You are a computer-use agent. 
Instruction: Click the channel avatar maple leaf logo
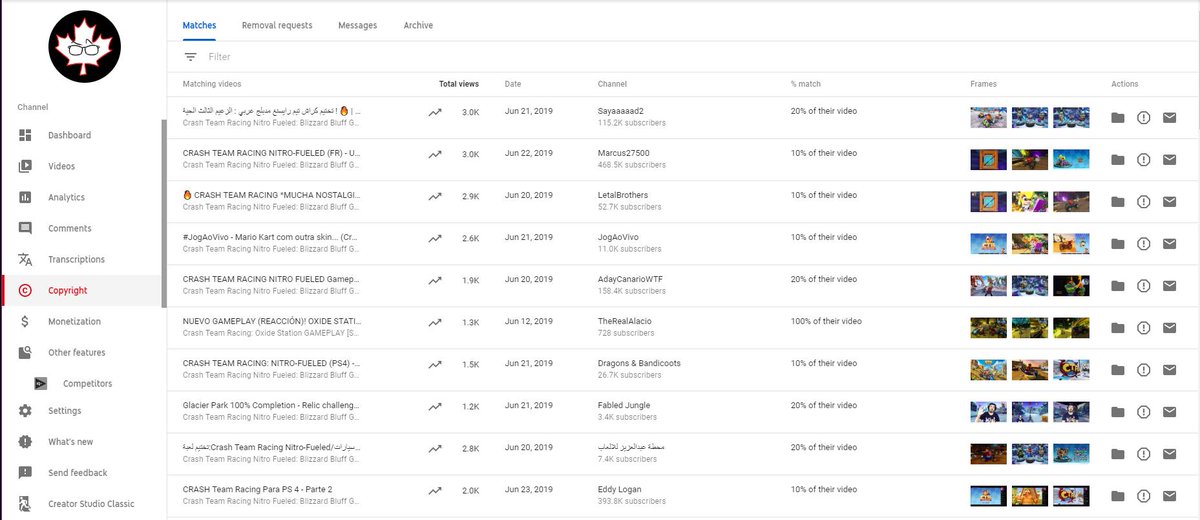[85, 47]
